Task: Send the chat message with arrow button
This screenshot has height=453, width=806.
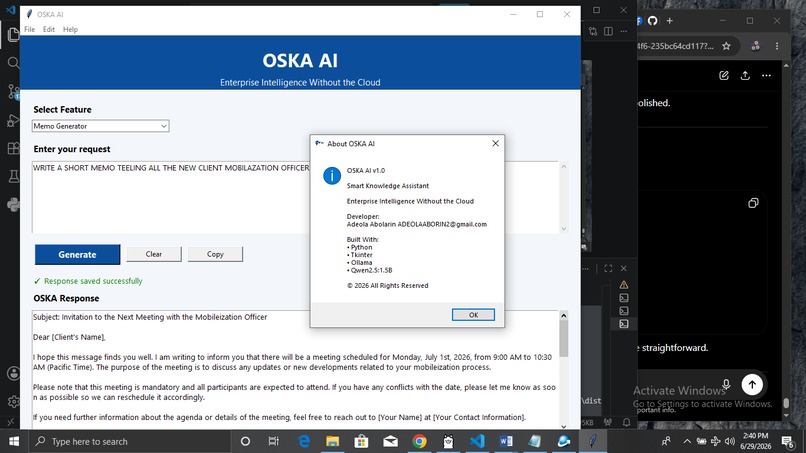Action: (x=752, y=384)
